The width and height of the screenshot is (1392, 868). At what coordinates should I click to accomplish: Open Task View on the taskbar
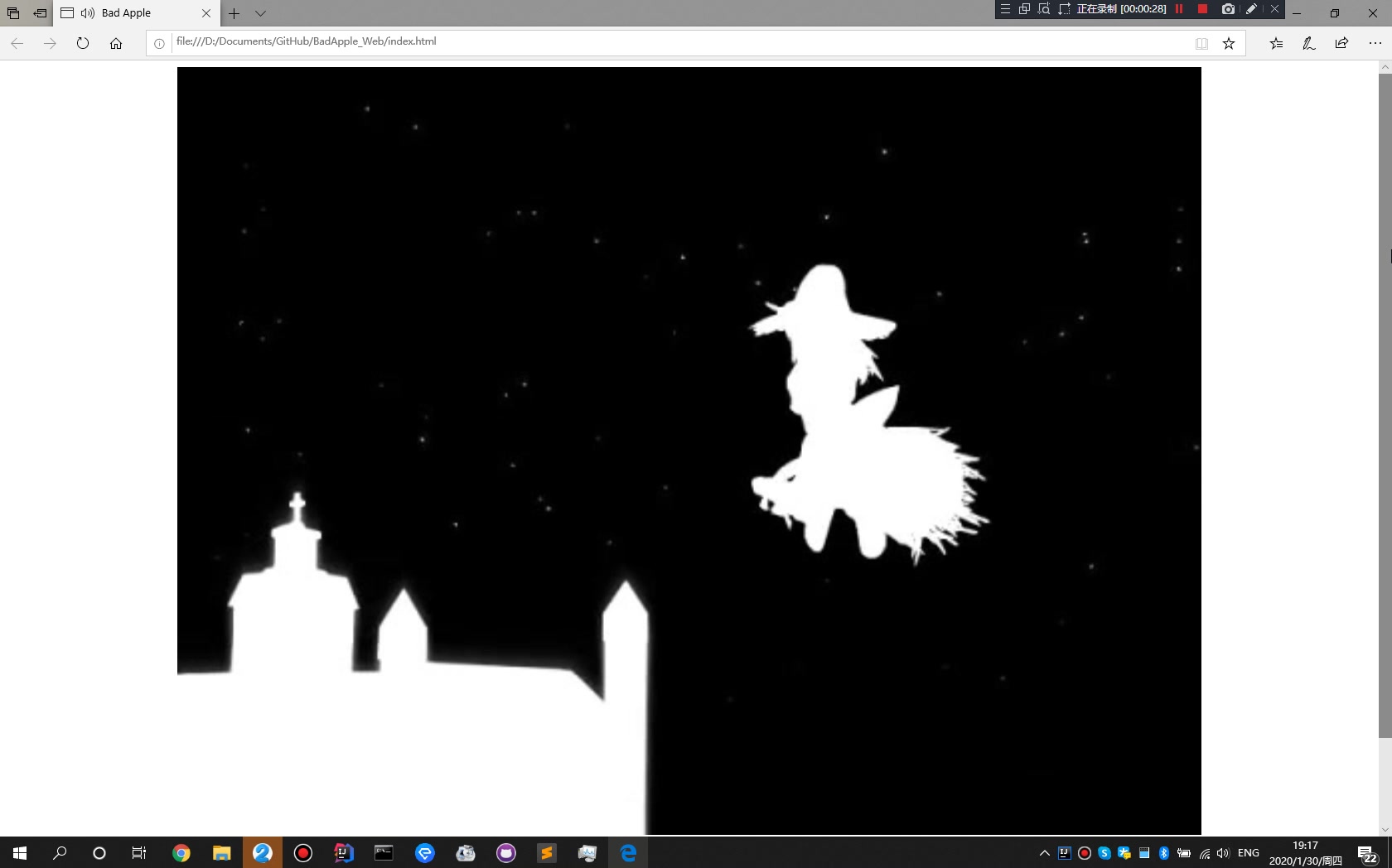pyautogui.click(x=139, y=852)
